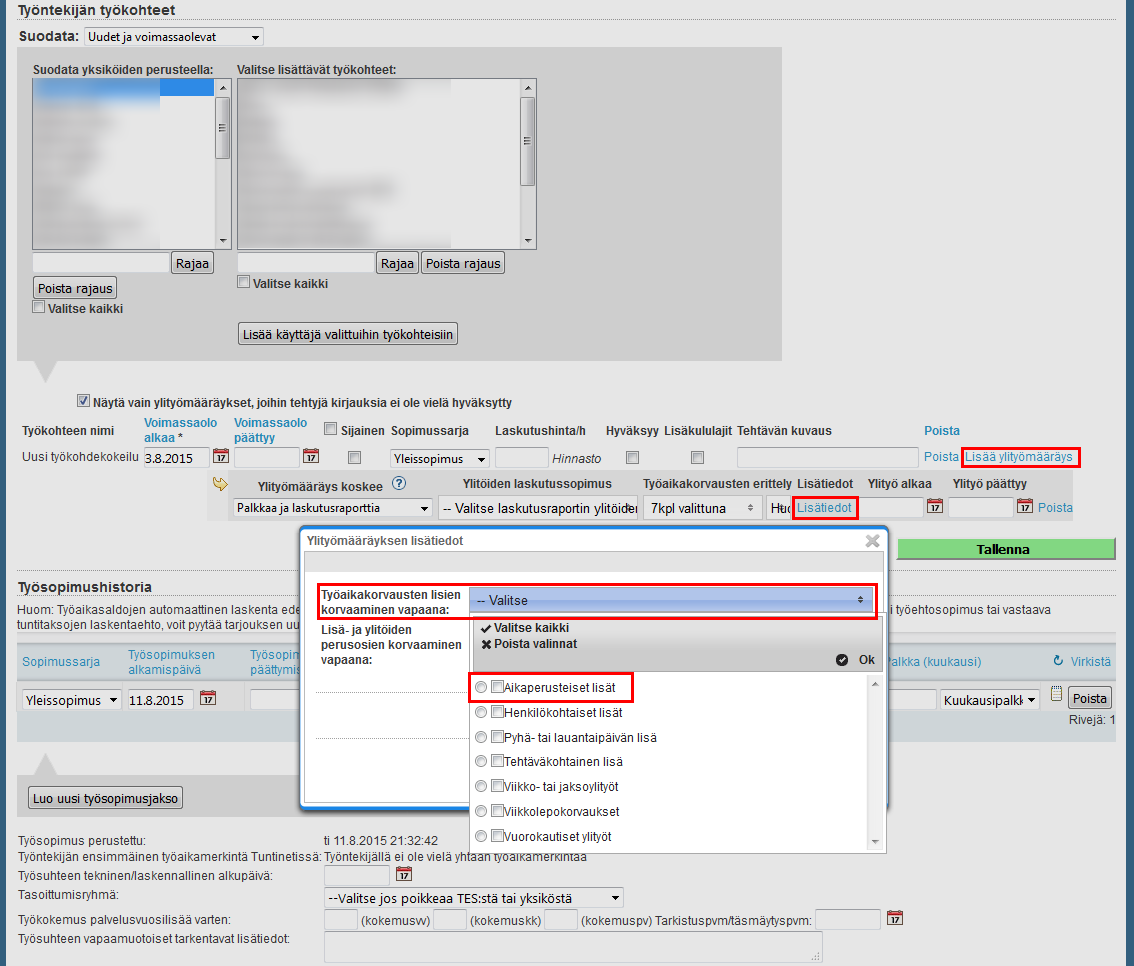Image resolution: width=1134 pixels, height=966 pixels.
Task: Click the notes icon beside Poista button
Action: click(x=1054, y=698)
